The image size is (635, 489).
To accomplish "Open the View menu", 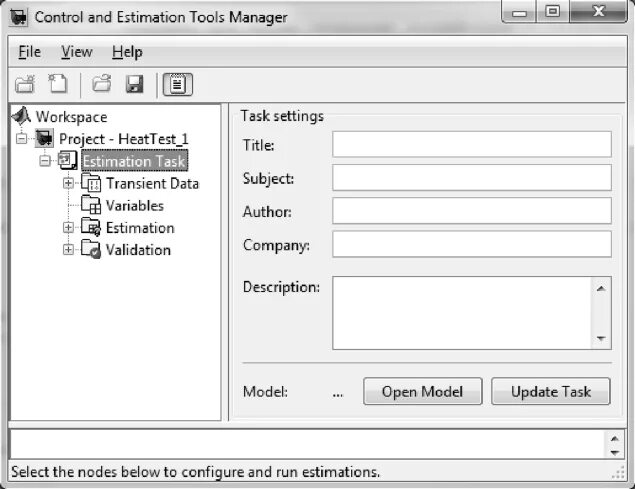I will click(77, 52).
